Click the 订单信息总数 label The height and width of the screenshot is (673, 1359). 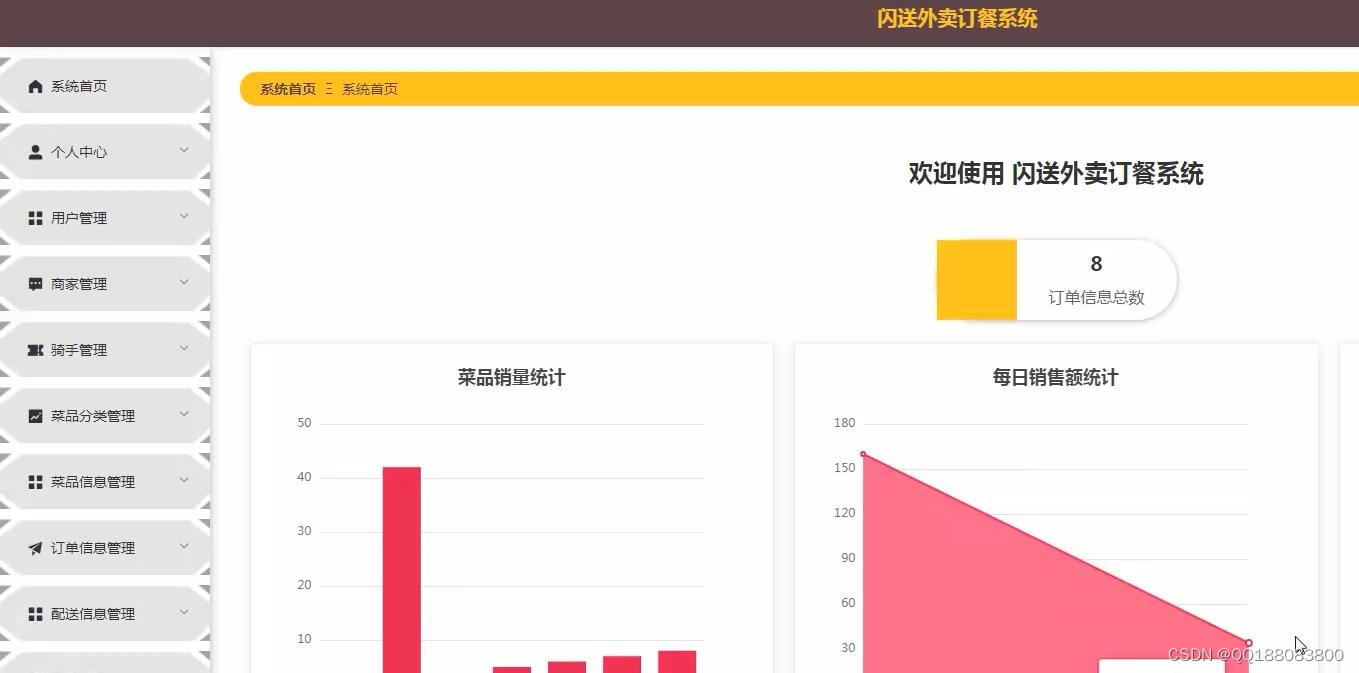pyautogui.click(x=1096, y=297)
